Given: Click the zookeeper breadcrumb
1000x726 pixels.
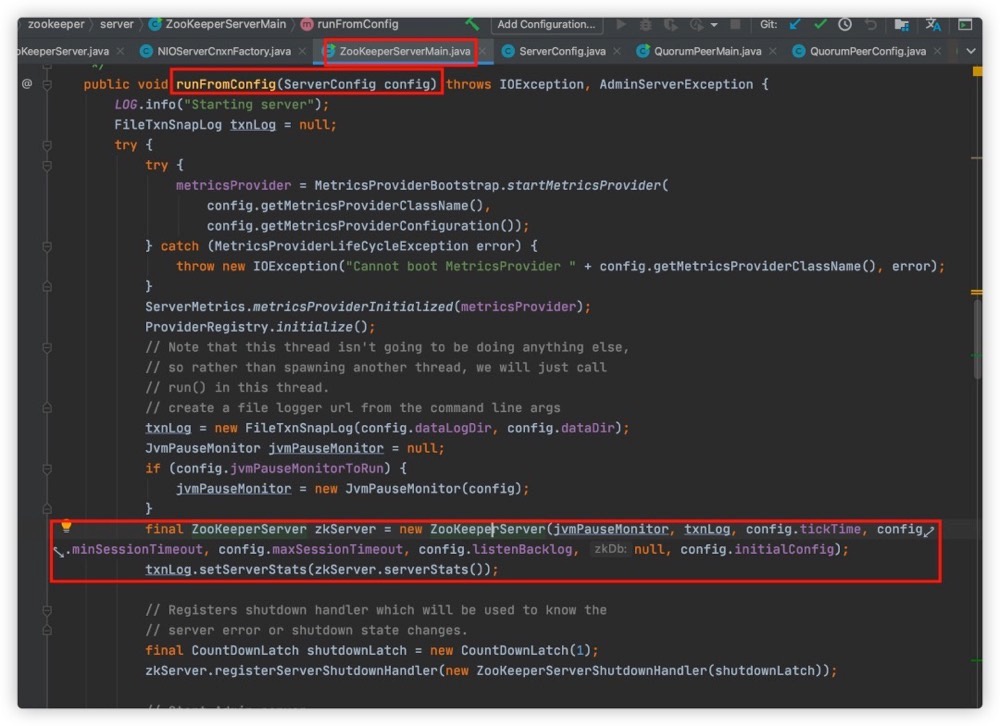Looking at the screenshot, I should [x=56, y=24].
